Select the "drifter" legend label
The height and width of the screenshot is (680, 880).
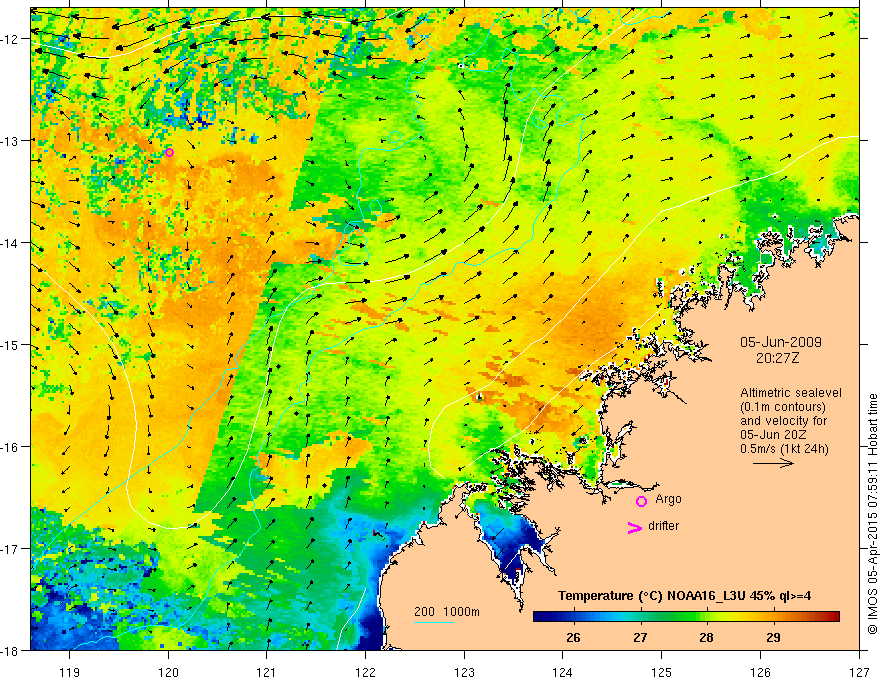tap(663, 526)
